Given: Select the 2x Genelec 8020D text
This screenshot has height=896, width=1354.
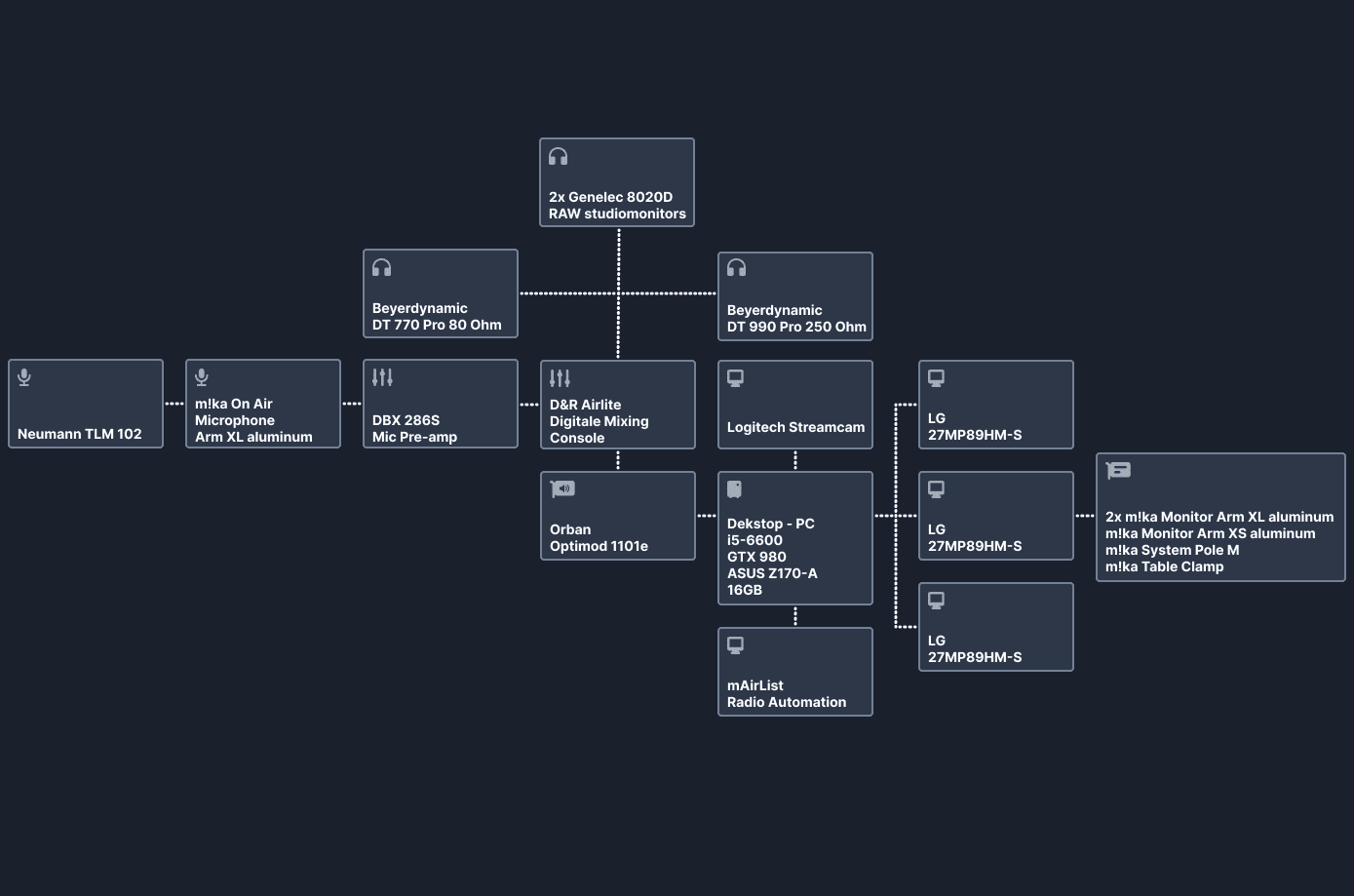Looking at the screenshot, I should point(610,197).
